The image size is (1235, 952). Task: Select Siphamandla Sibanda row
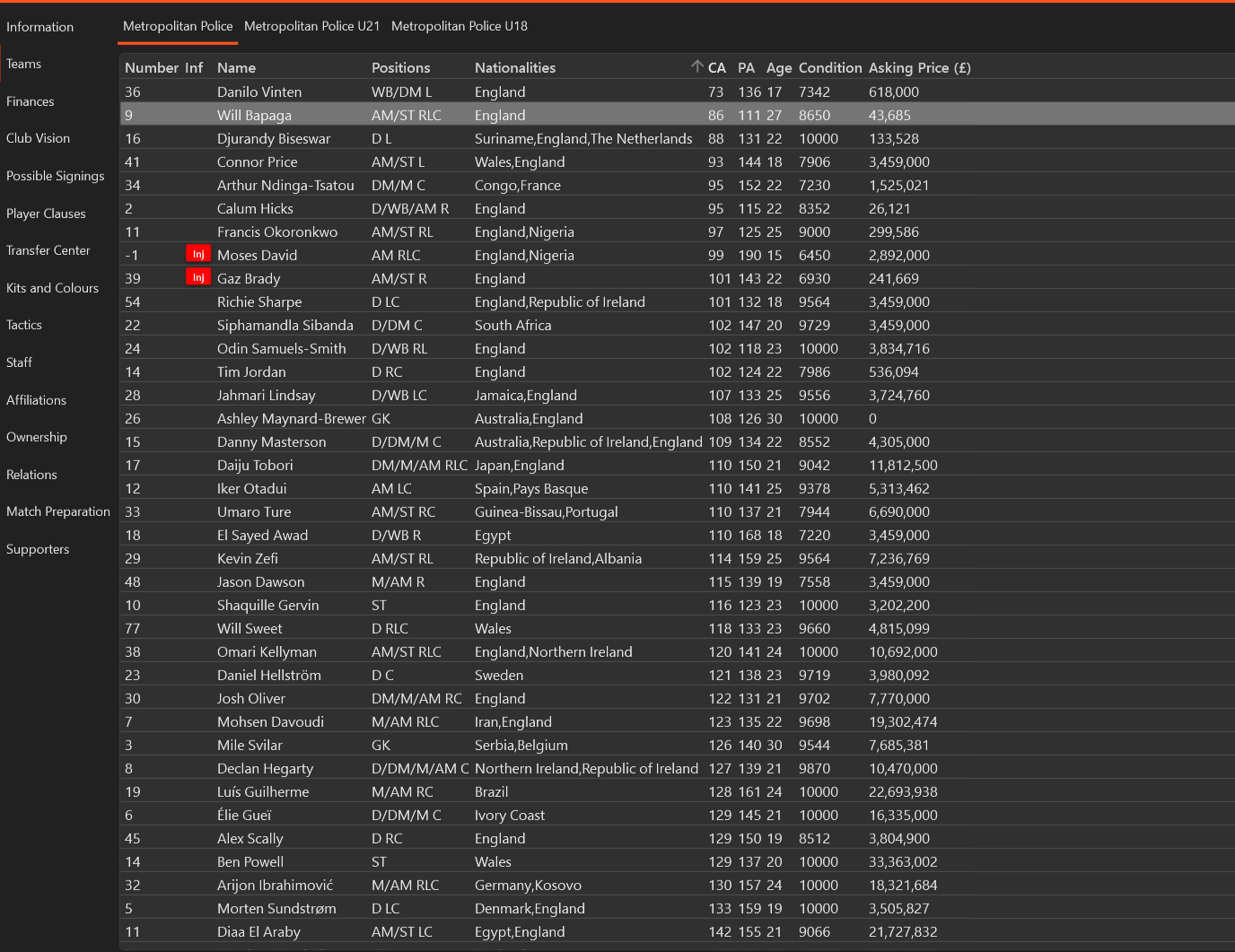pos(678,325)
